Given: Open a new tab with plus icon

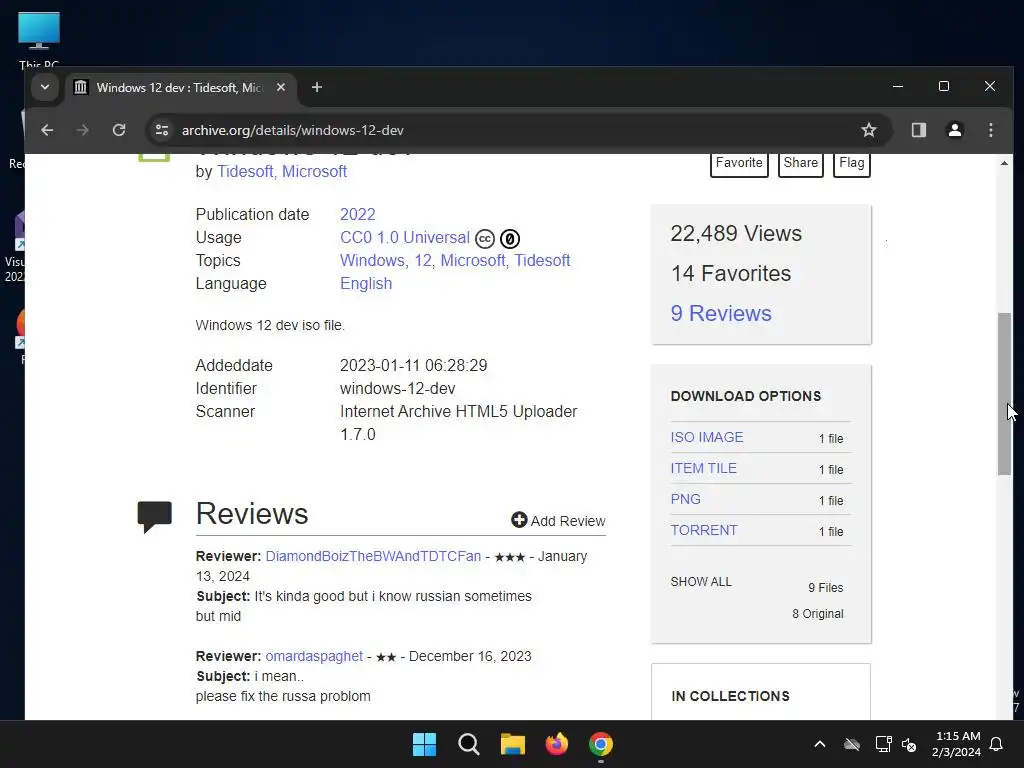Looking at the screenshot, I should point(317,87).
